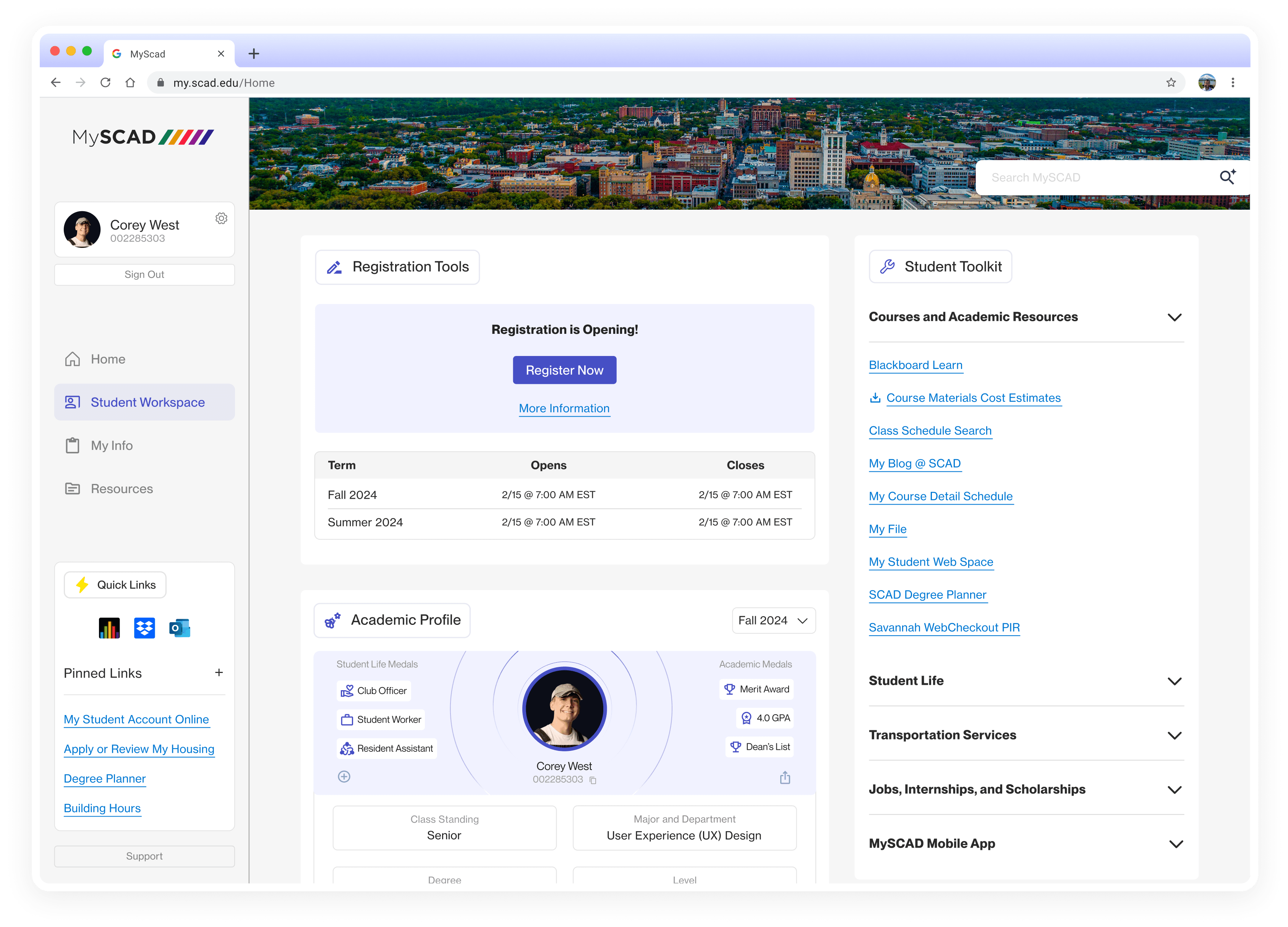Go to Home in the sidebar
Screen dimensions: 1288x927
click(144, 359)
